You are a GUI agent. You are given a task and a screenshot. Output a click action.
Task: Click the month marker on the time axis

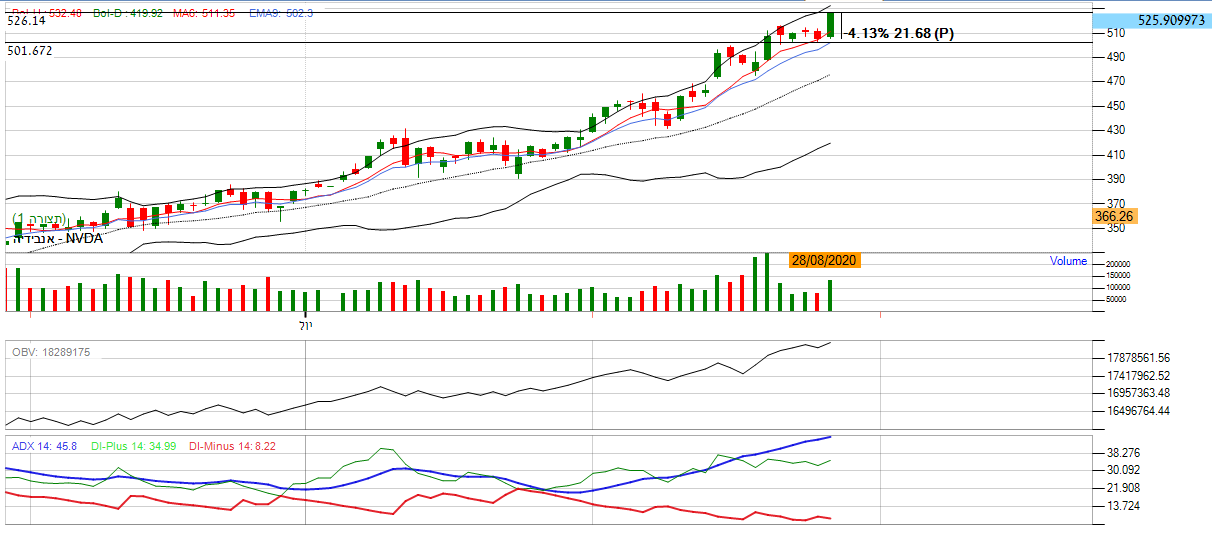click(x=307, y=325)
